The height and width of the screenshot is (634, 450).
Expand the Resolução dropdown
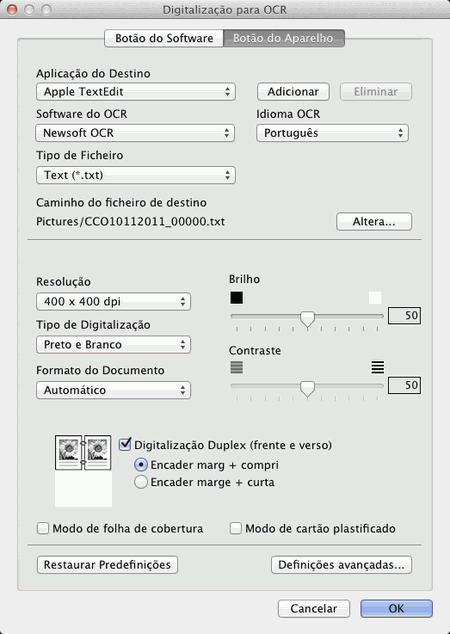(x=113, y=301)
